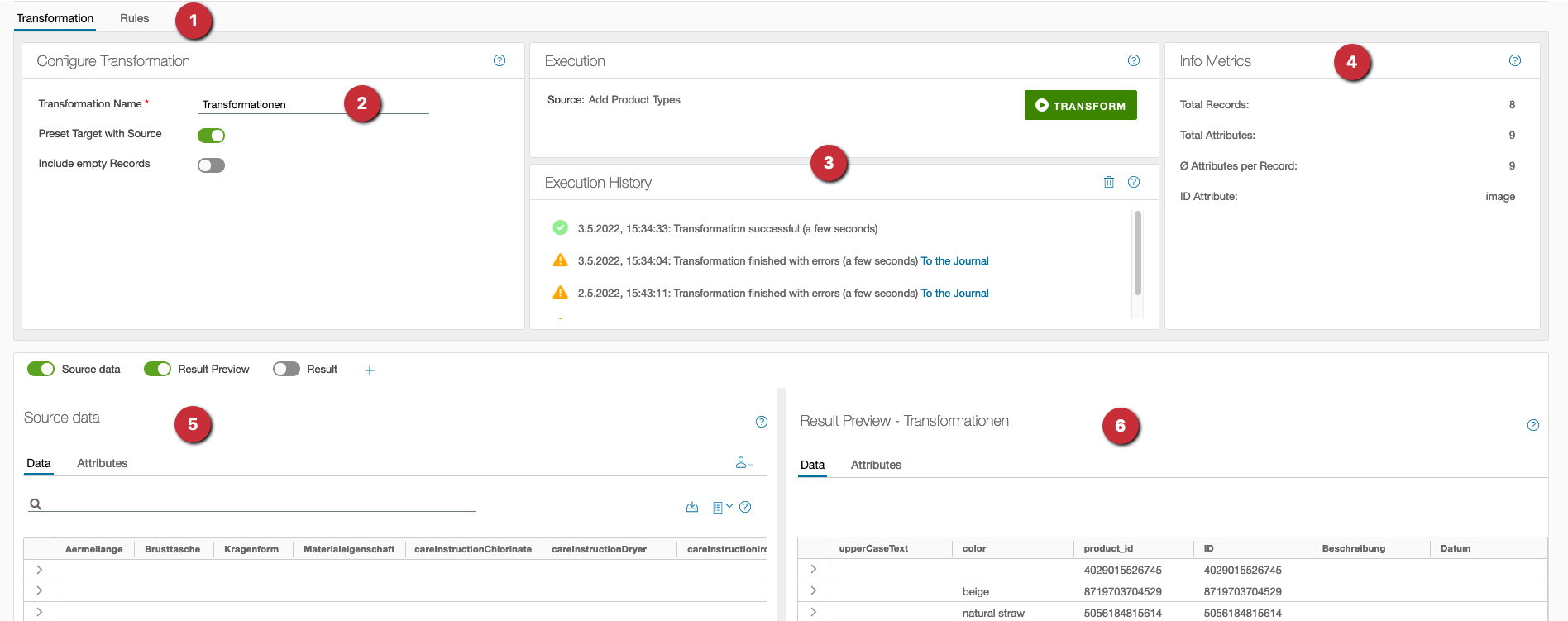Click the download icon in Source data
The image size is (1568, 621).
tap(692, 508)
